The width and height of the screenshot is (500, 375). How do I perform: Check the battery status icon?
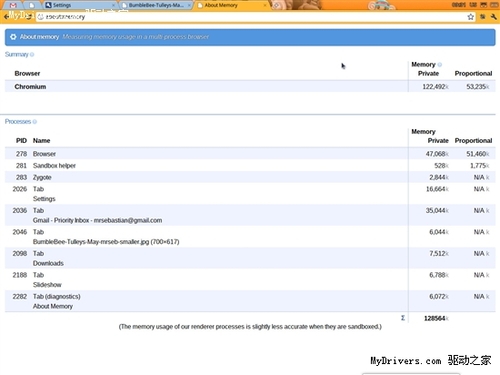pos(493,5)
